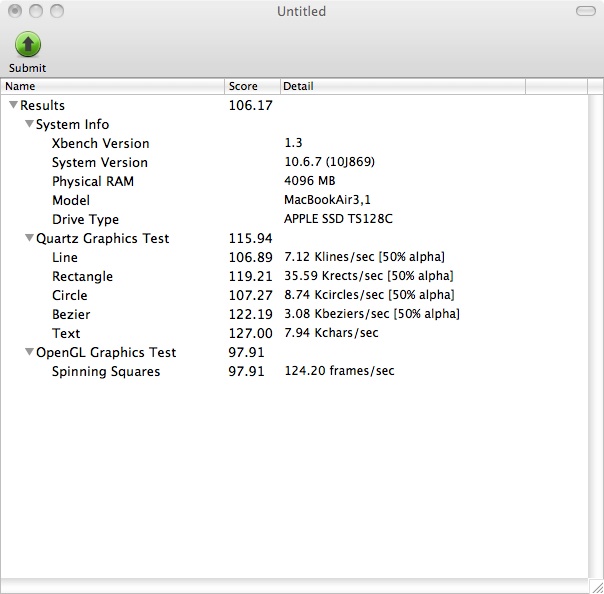
Task: Collapse the Results disclosure triangle
Action: coord(13,105)
